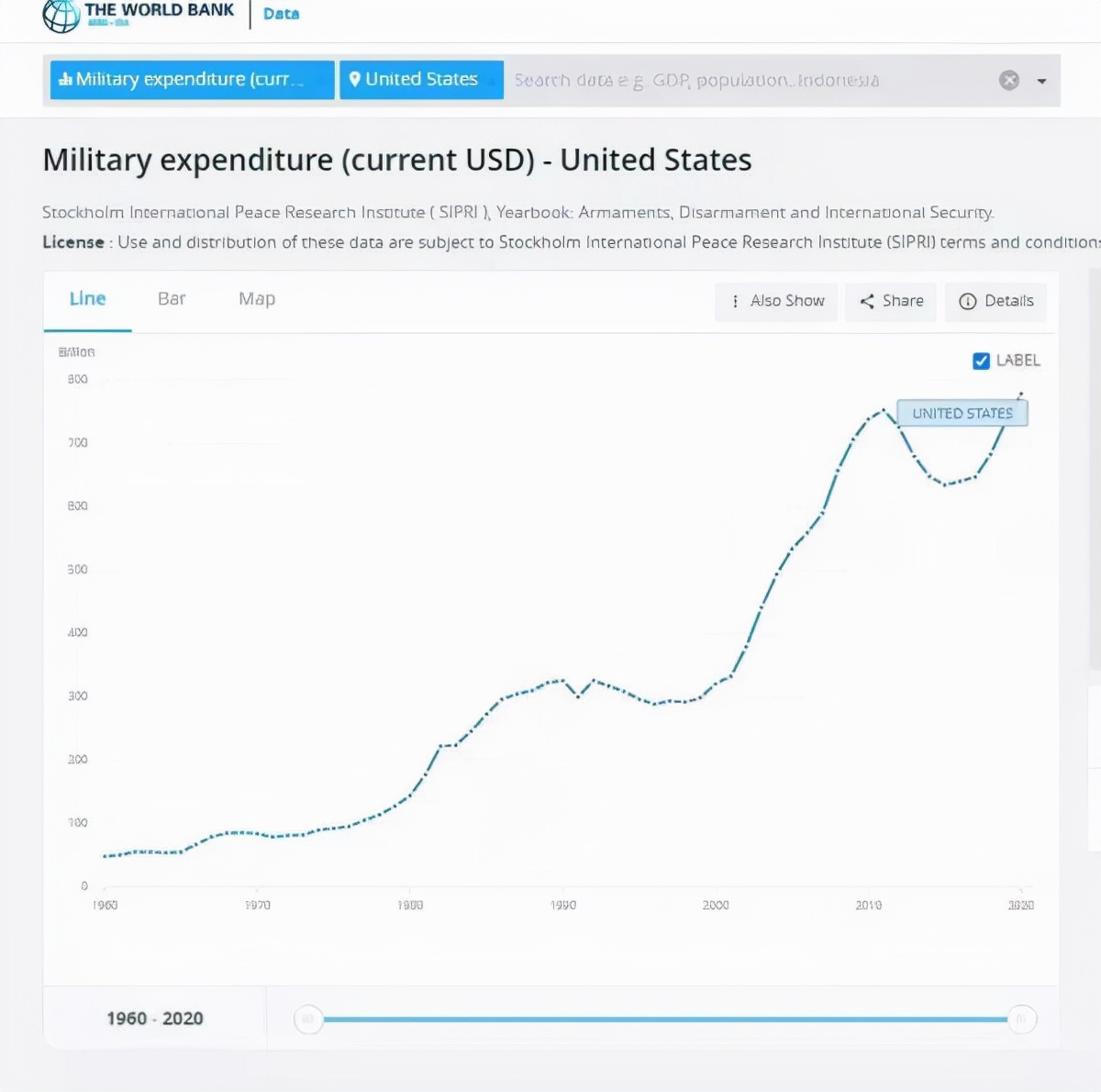1101x1092 pixels.
Task: Switch to the Map tab
Action: (x=257, y=299)
